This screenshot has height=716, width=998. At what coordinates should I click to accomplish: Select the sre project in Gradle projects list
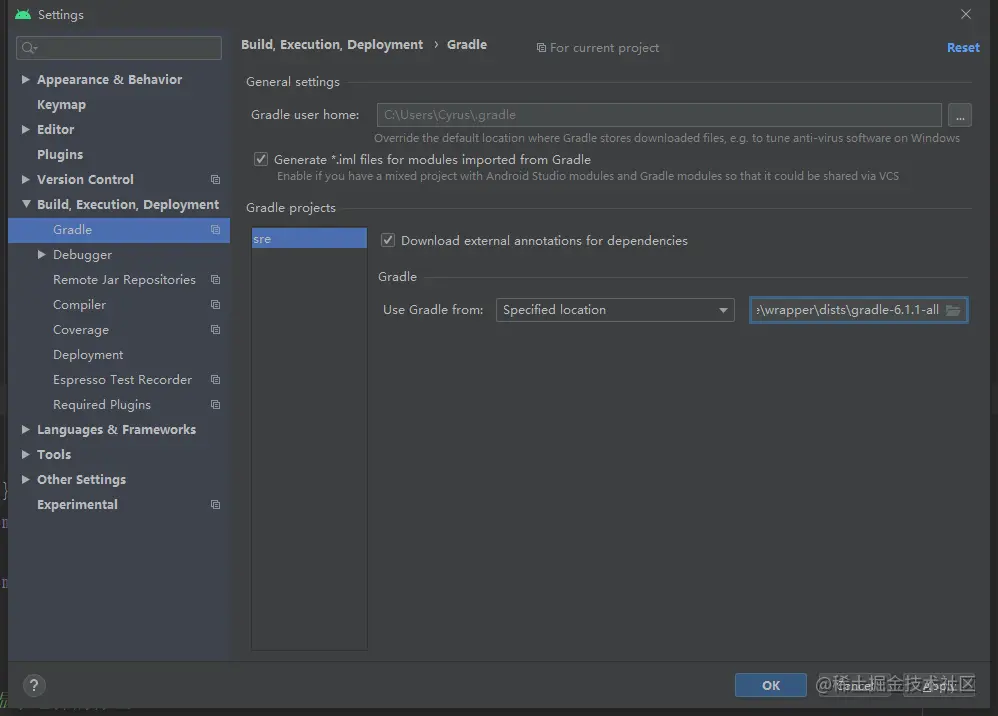309,239
